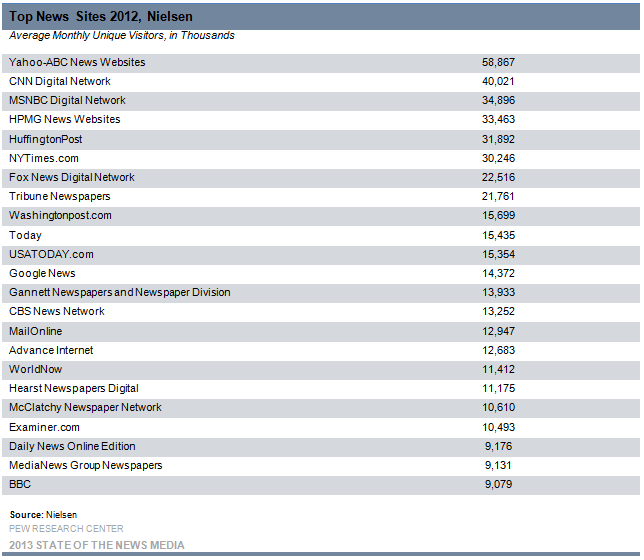Click 'Gannett Newspapers and Newspaper Division' label
This screenshot has width=644, height=560.
tap(120, 292)
